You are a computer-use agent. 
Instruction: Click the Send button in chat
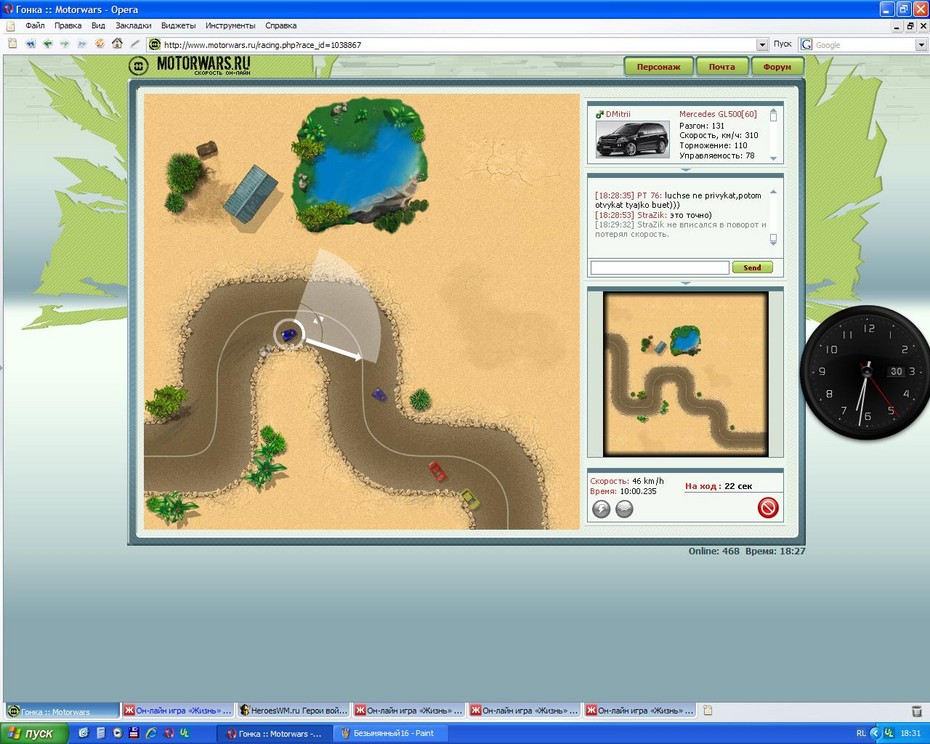point(752,268)
